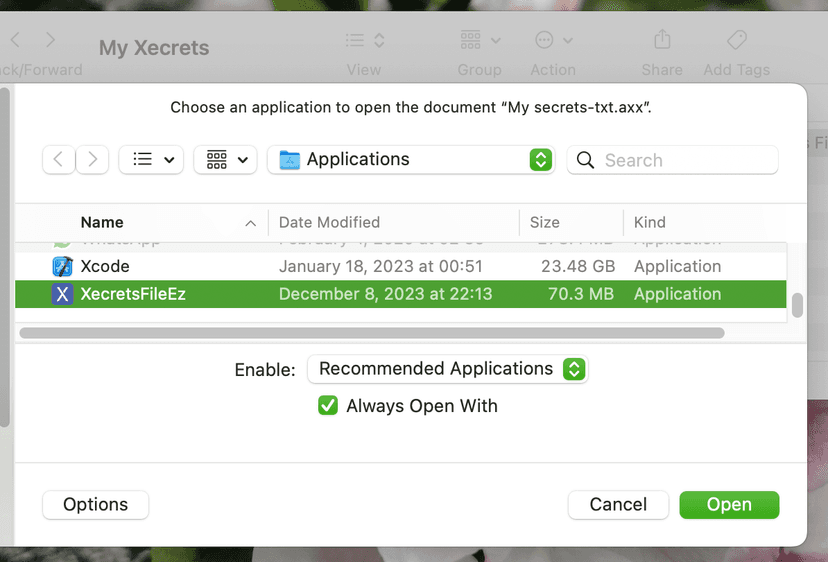Sort by the Date Modified column
Viewport: 828px width, 562px height.
[x=329, y=223]
